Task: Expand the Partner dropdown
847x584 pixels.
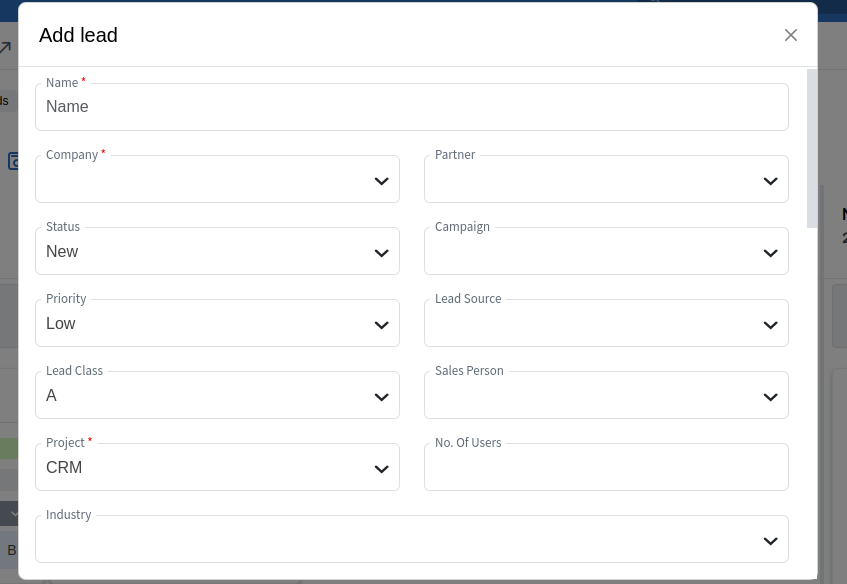Action: click(606, 180)
